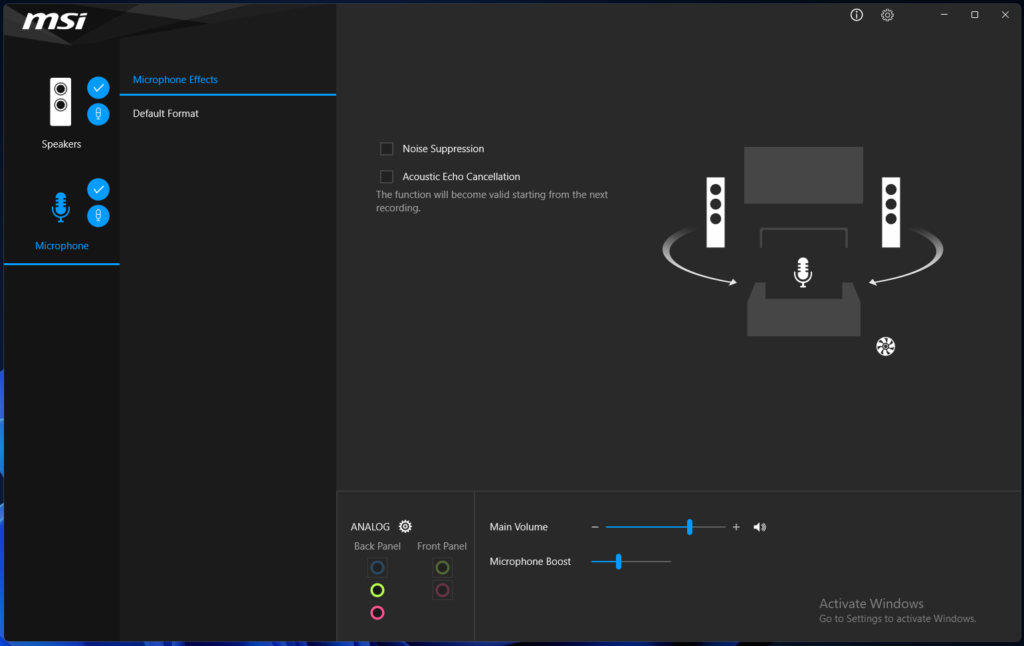Enable the Acoustic Echo Cancellation checkbox
The width and height of the screenshot is (1024, 646).
click(387, 177)
